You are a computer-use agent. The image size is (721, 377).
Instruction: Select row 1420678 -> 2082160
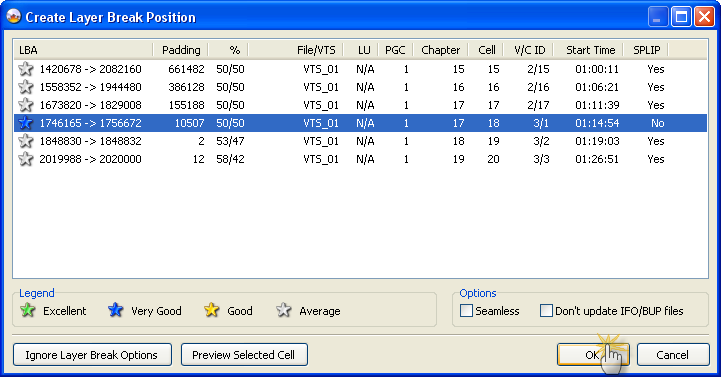pos(360,69)
